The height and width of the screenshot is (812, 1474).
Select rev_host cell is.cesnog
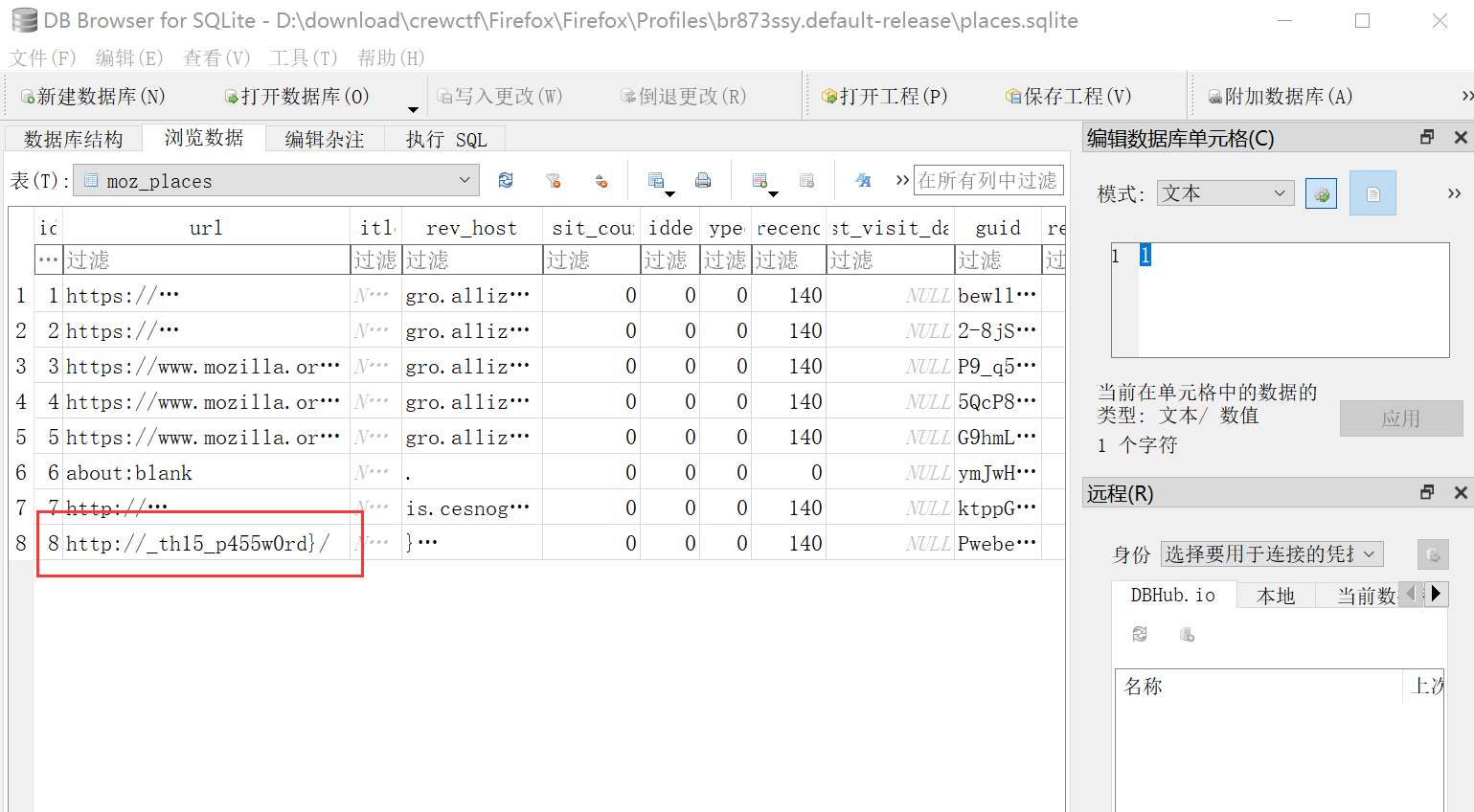[471, 507]
